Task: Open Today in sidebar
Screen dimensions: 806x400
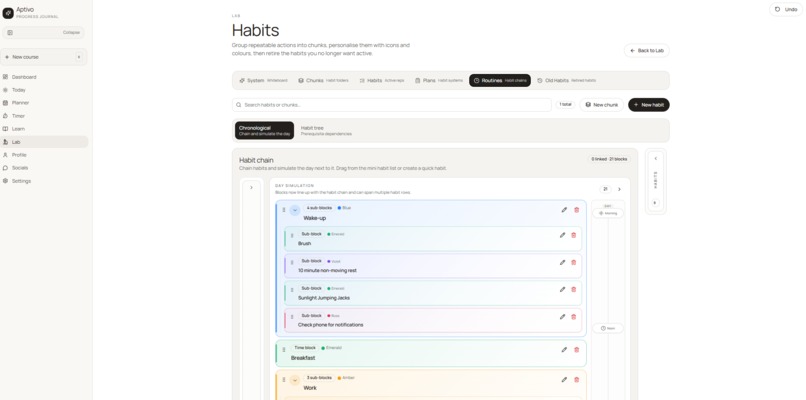Action: 44,90
